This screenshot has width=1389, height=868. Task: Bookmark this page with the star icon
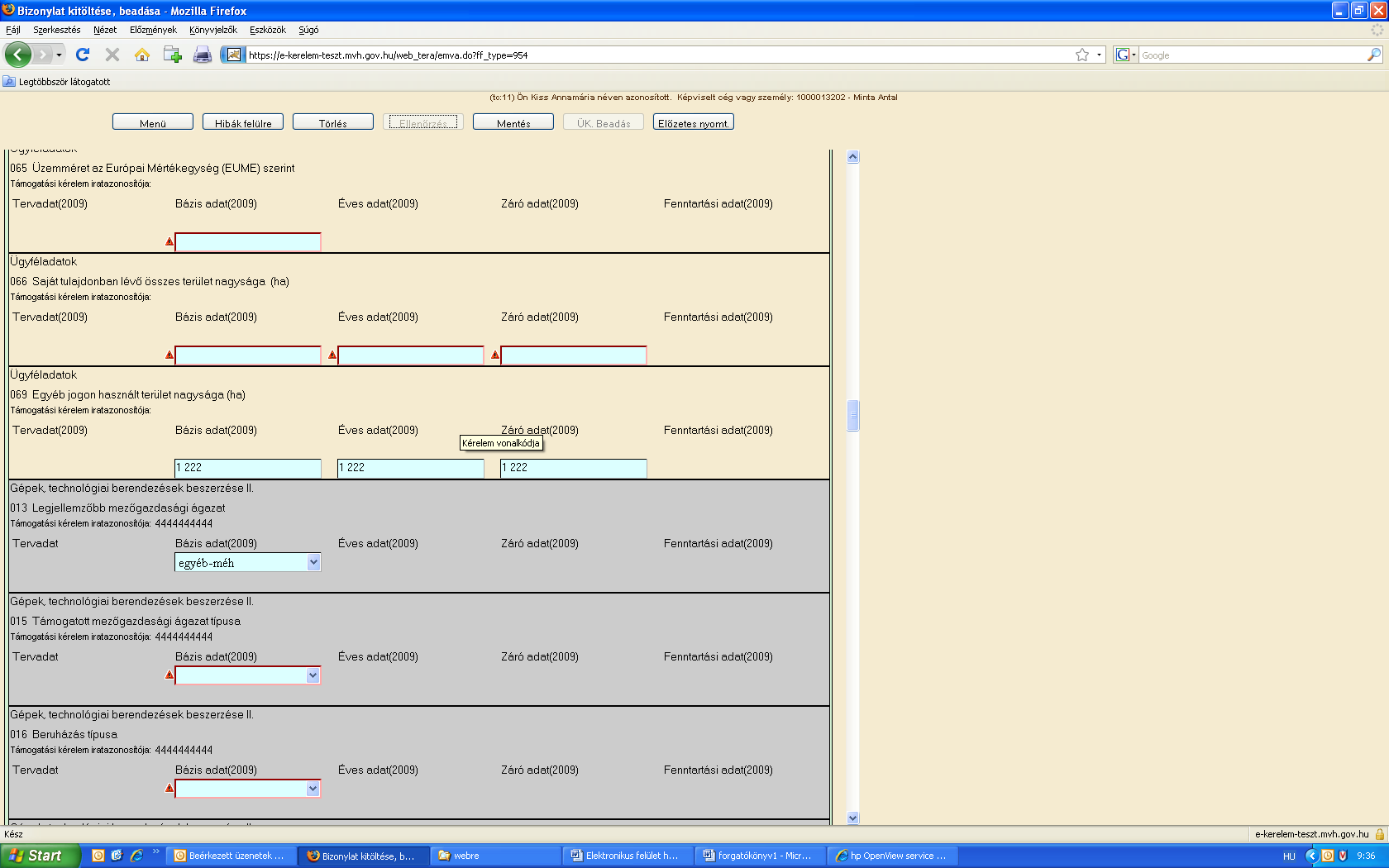coord(1082,55)
